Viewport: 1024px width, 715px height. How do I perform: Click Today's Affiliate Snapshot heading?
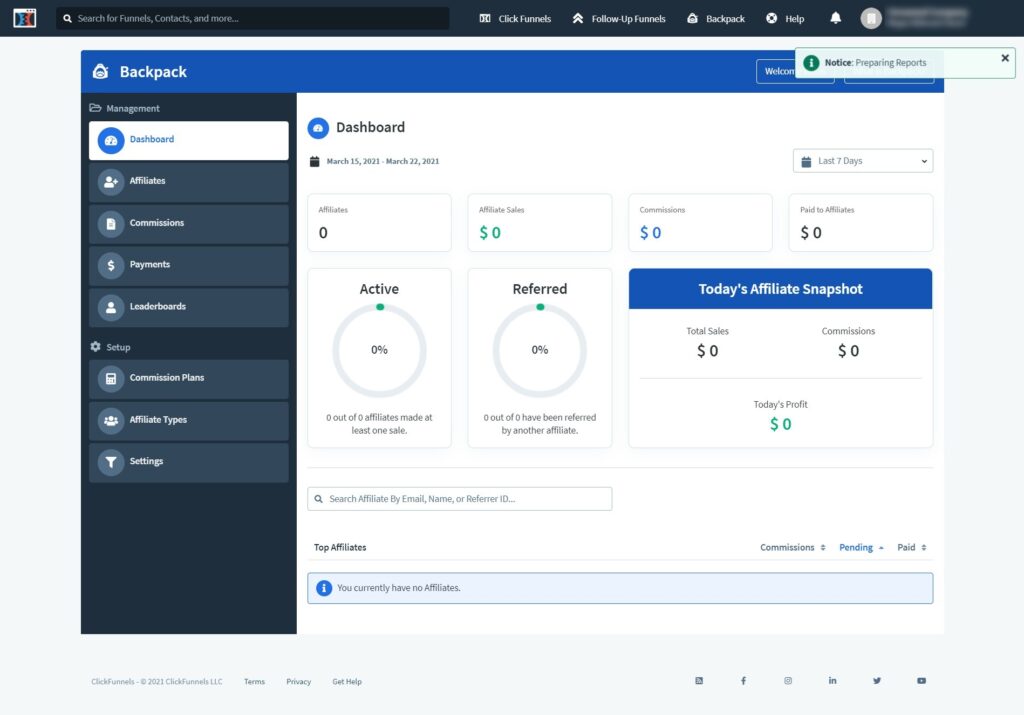click(780, 289)
